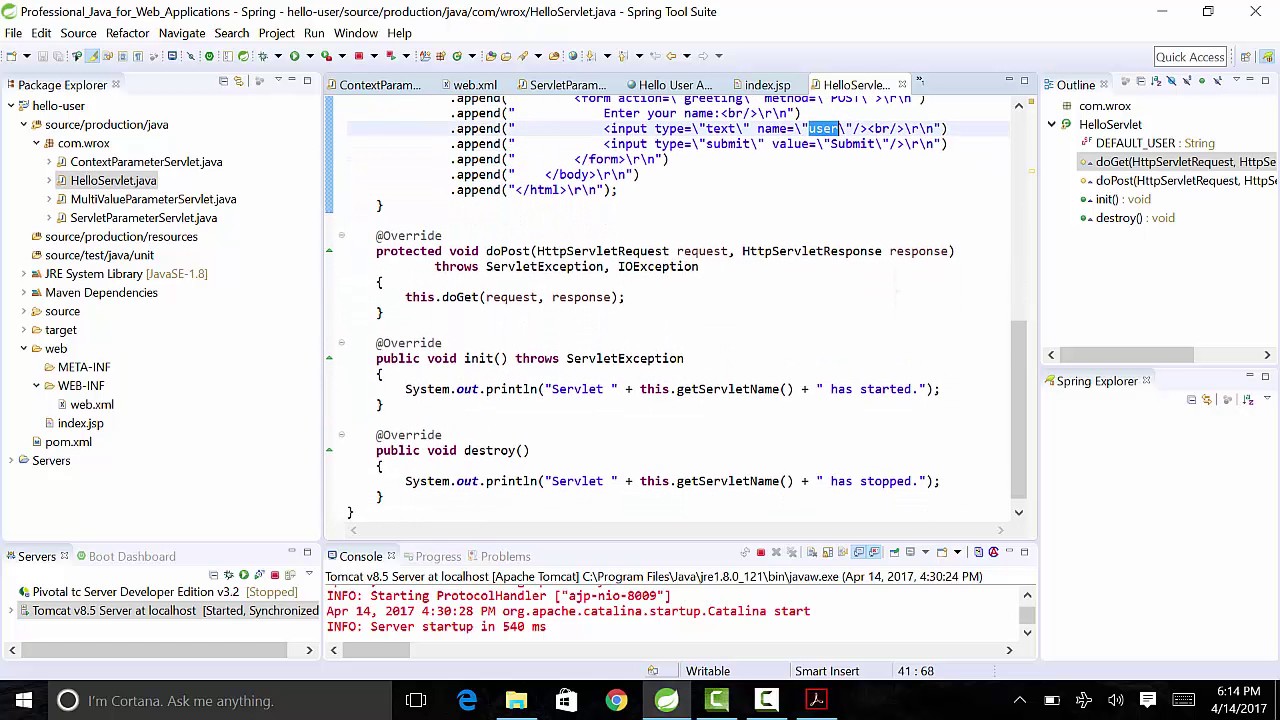Collapse source/production/java folder
Viewport: 1280px width, 720px height.
[x=23, y=125]
